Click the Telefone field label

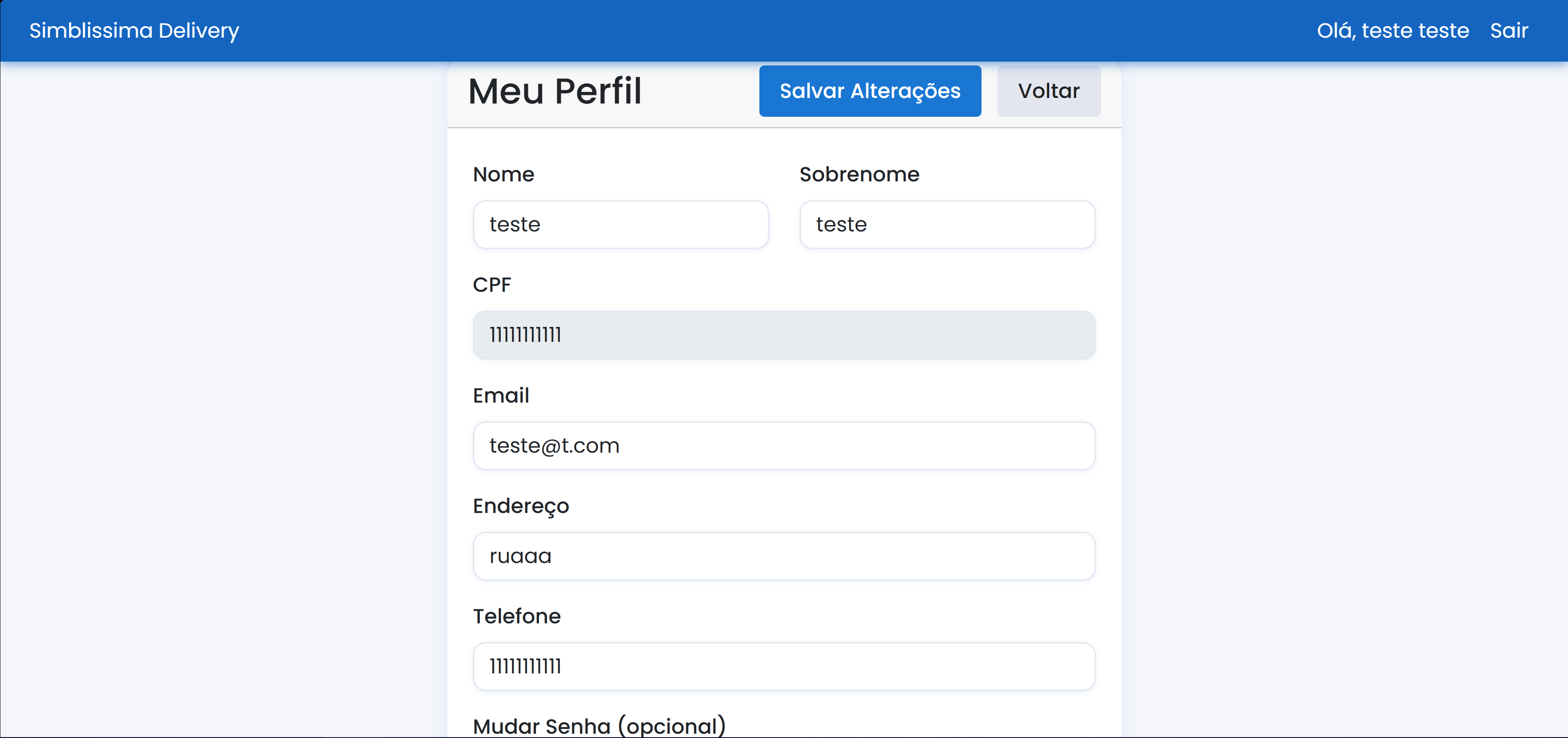tap(517, 616)
